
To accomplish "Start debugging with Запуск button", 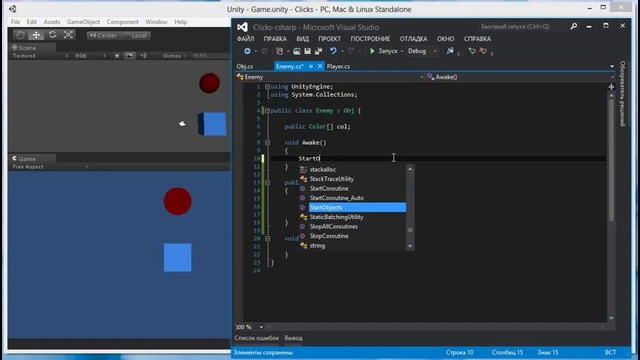I will tap(384, 51).
